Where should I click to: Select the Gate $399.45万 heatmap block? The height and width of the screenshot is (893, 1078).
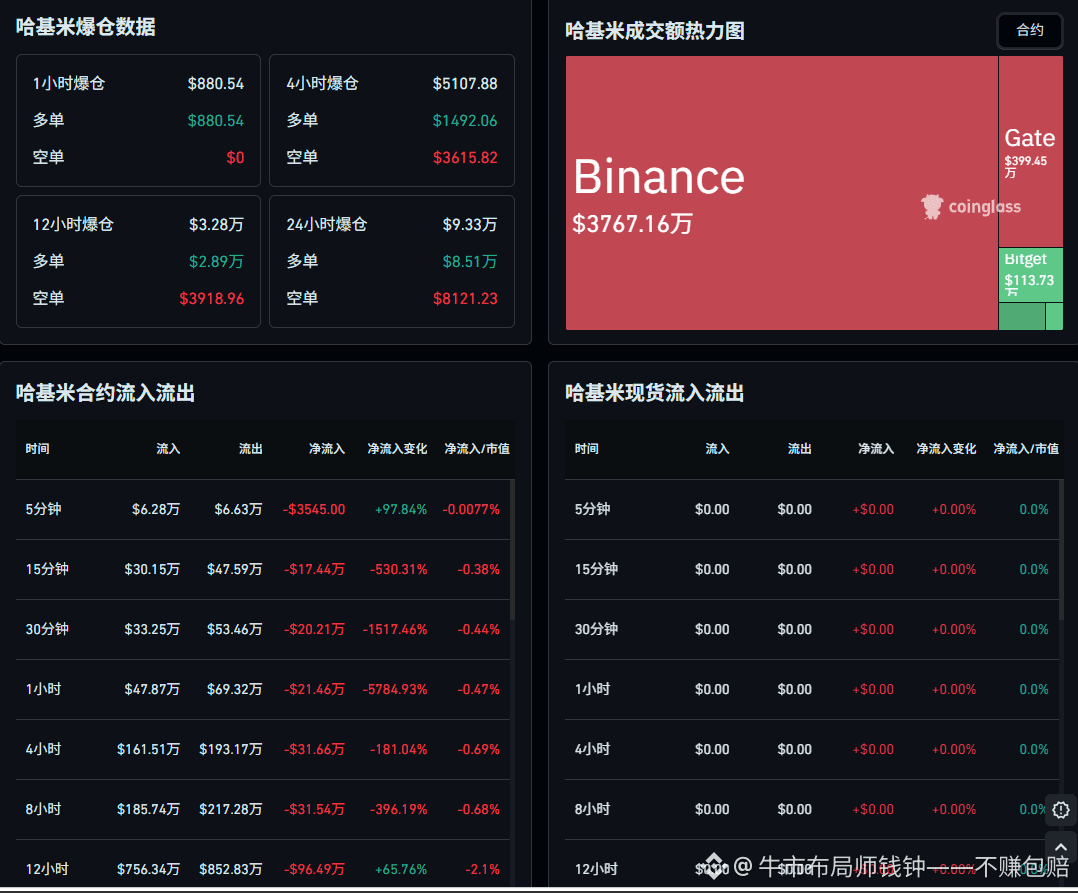pyautogui.click(x=1031, y=151)
